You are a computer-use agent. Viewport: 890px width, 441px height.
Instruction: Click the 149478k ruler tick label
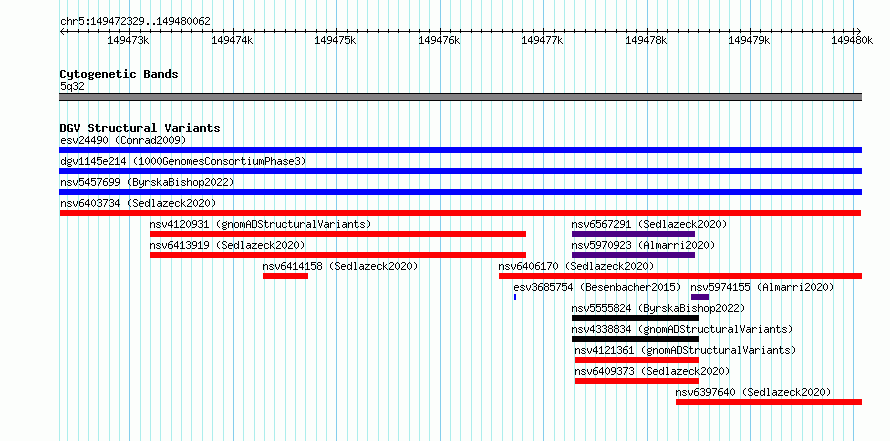click(646, 40)
